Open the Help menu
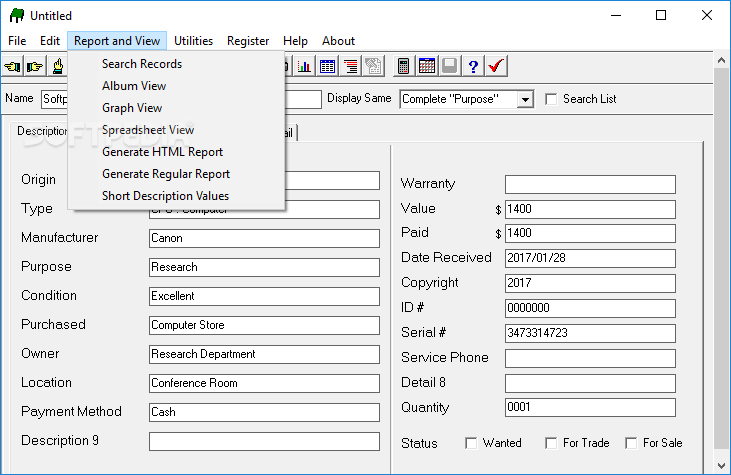 [296, 41]
